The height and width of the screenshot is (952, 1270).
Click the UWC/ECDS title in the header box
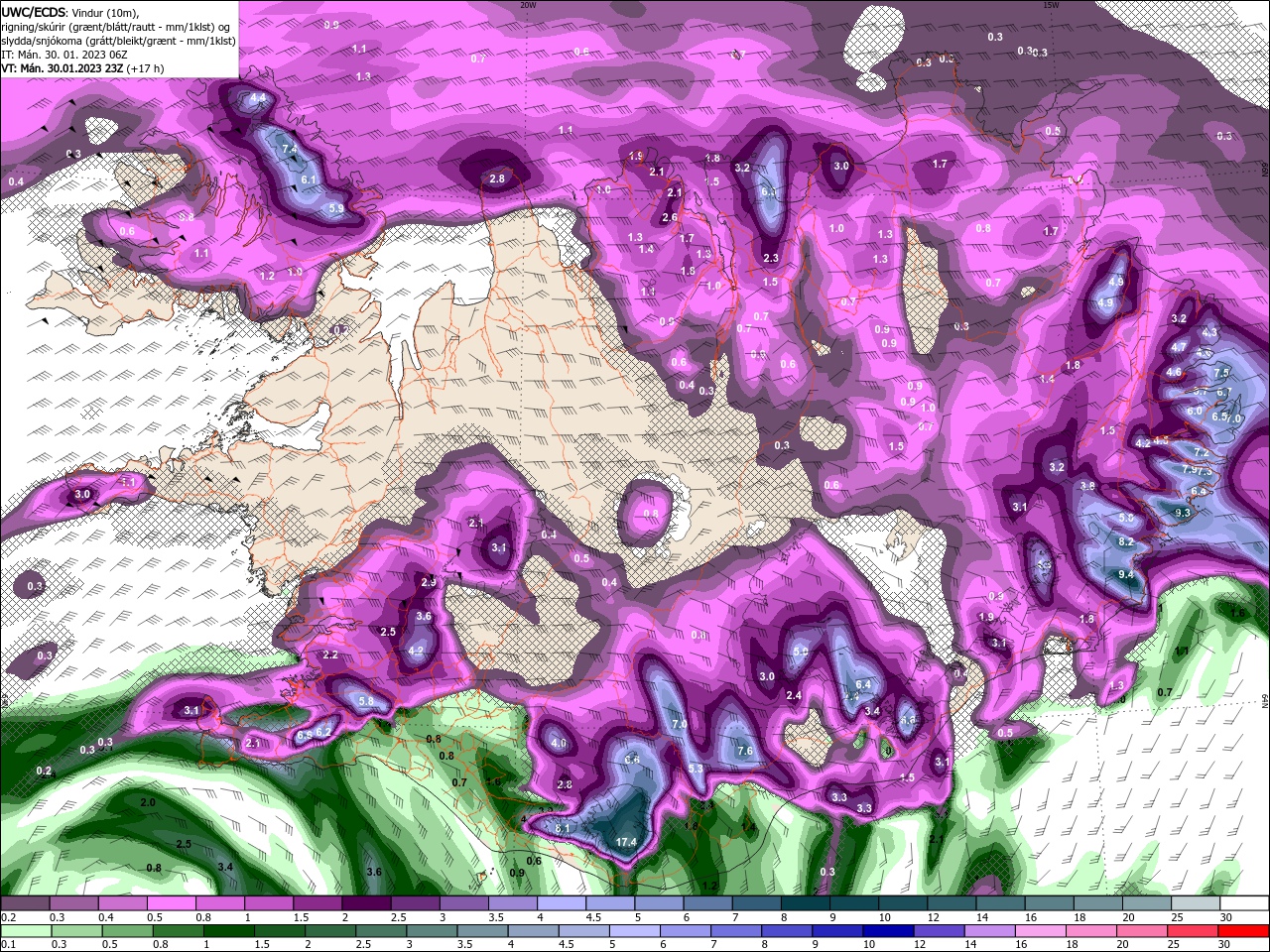[x=34, y=11]
